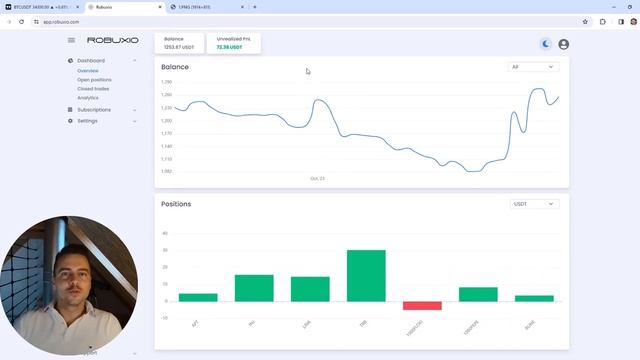Open the Analytics page

coord(88,98)
